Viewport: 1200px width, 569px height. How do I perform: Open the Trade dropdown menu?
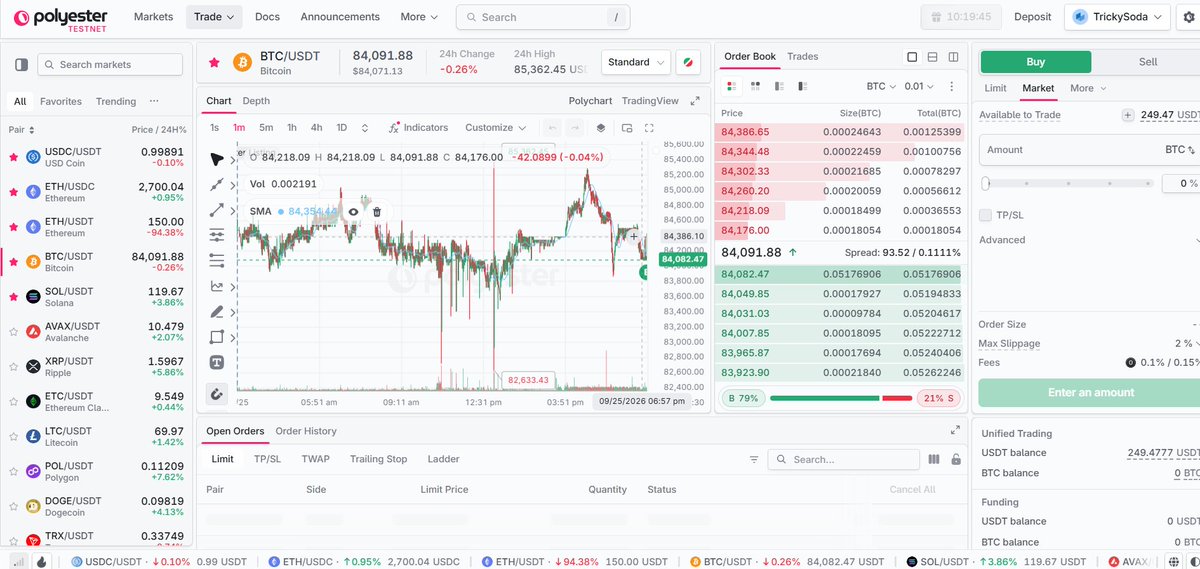point(215,17)
